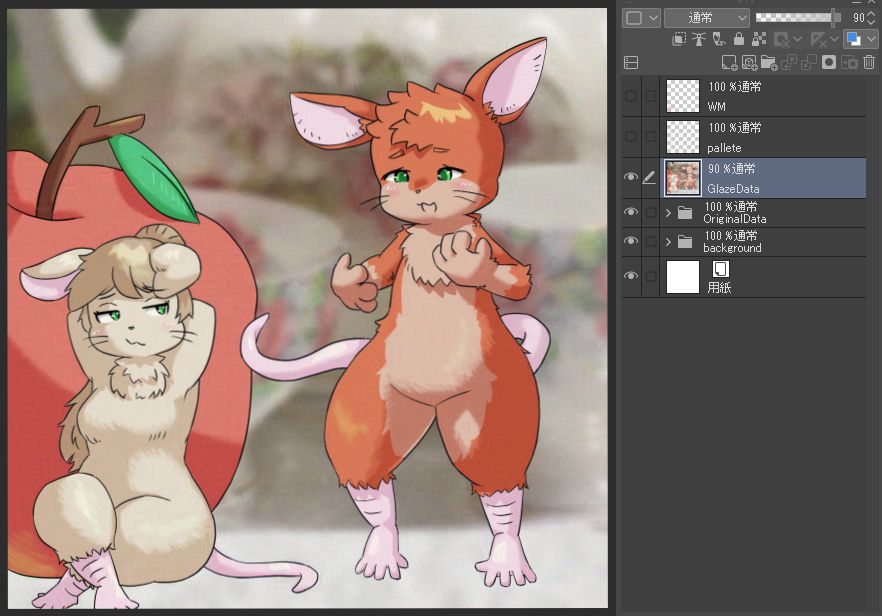Click the Clip to Layer Below icon

[679, 40]
